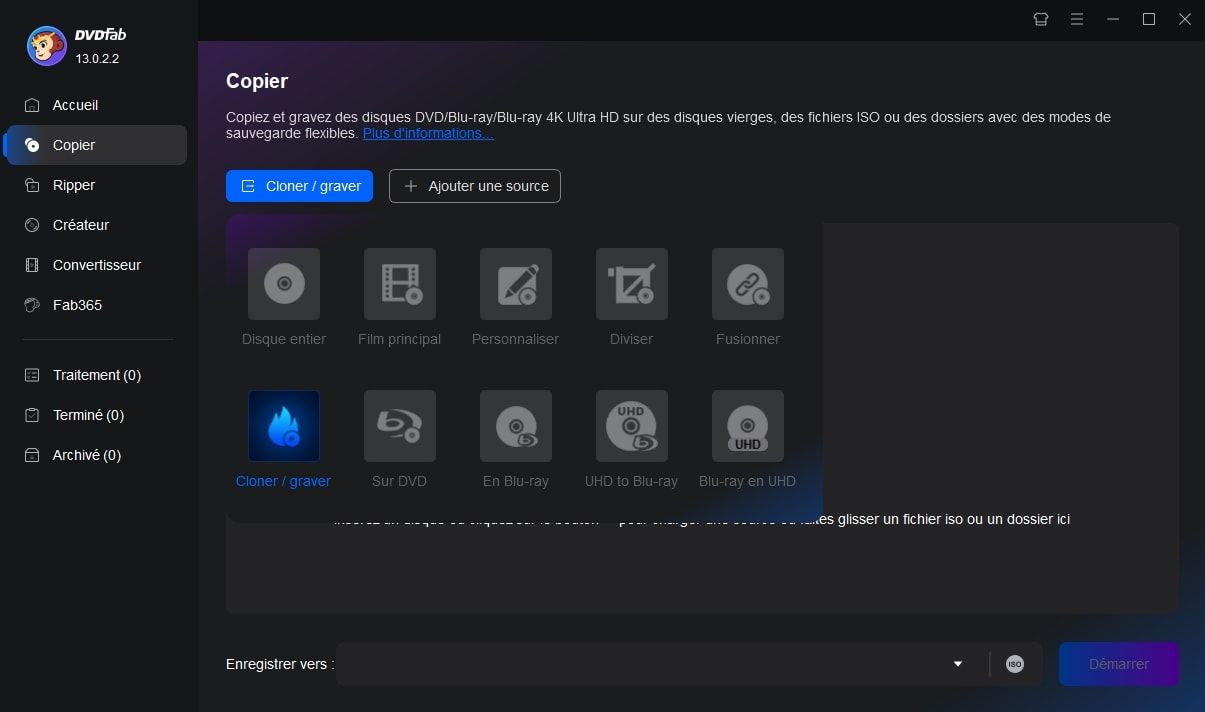Expand the Enregistrer vers dropdown arrow
Screen dimensions: 1205x712
(x=958, y=664)
